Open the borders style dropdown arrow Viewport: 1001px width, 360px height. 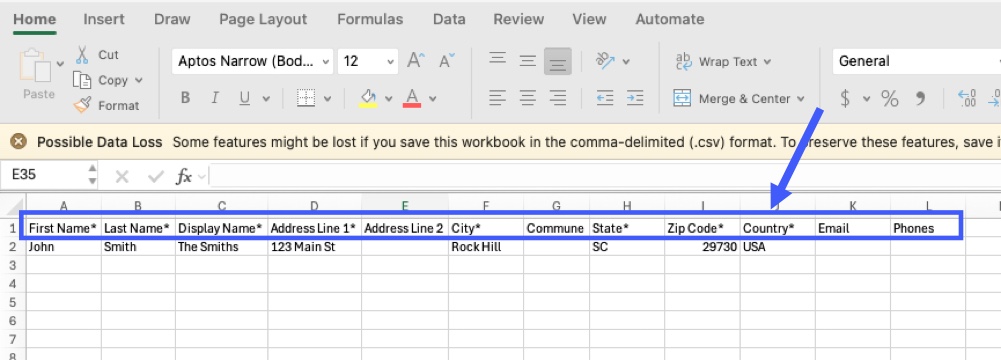click(327, 99)
